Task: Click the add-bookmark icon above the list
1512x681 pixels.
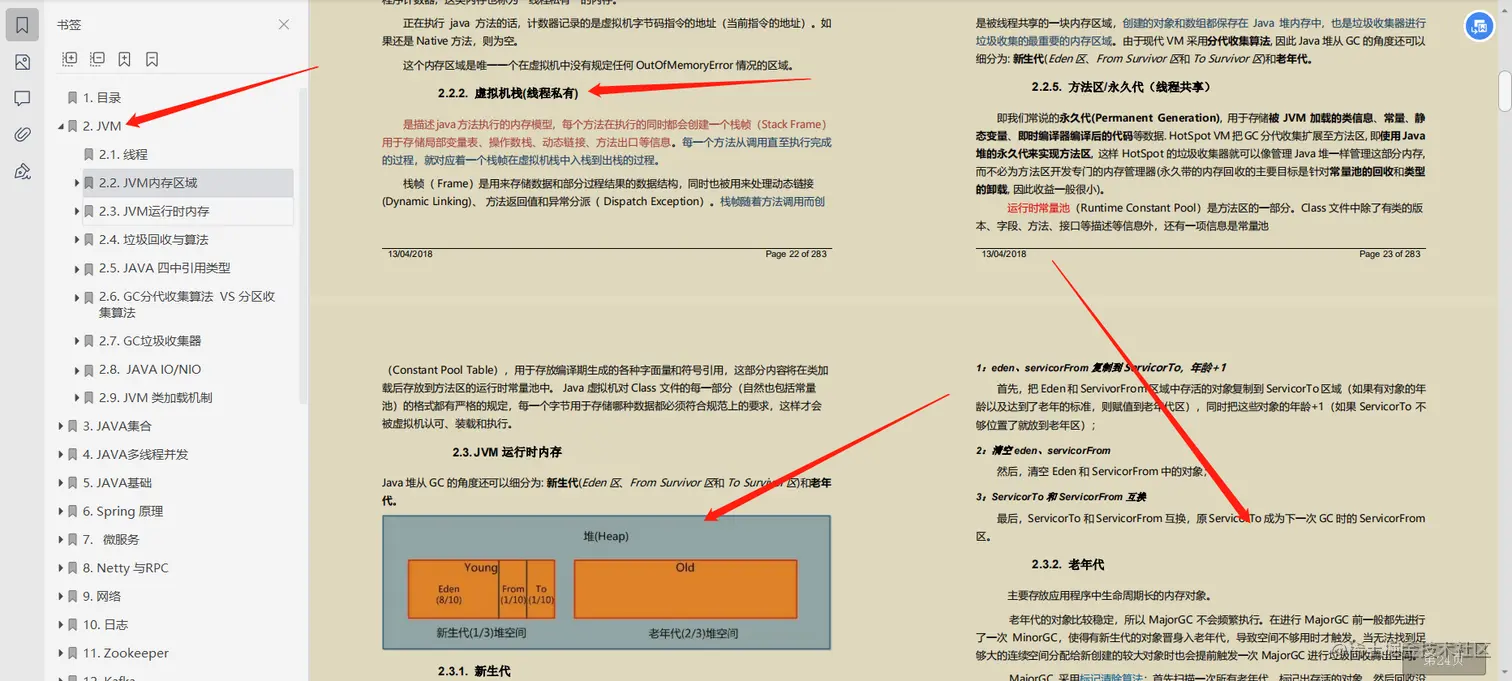Action: coord(124,58)
